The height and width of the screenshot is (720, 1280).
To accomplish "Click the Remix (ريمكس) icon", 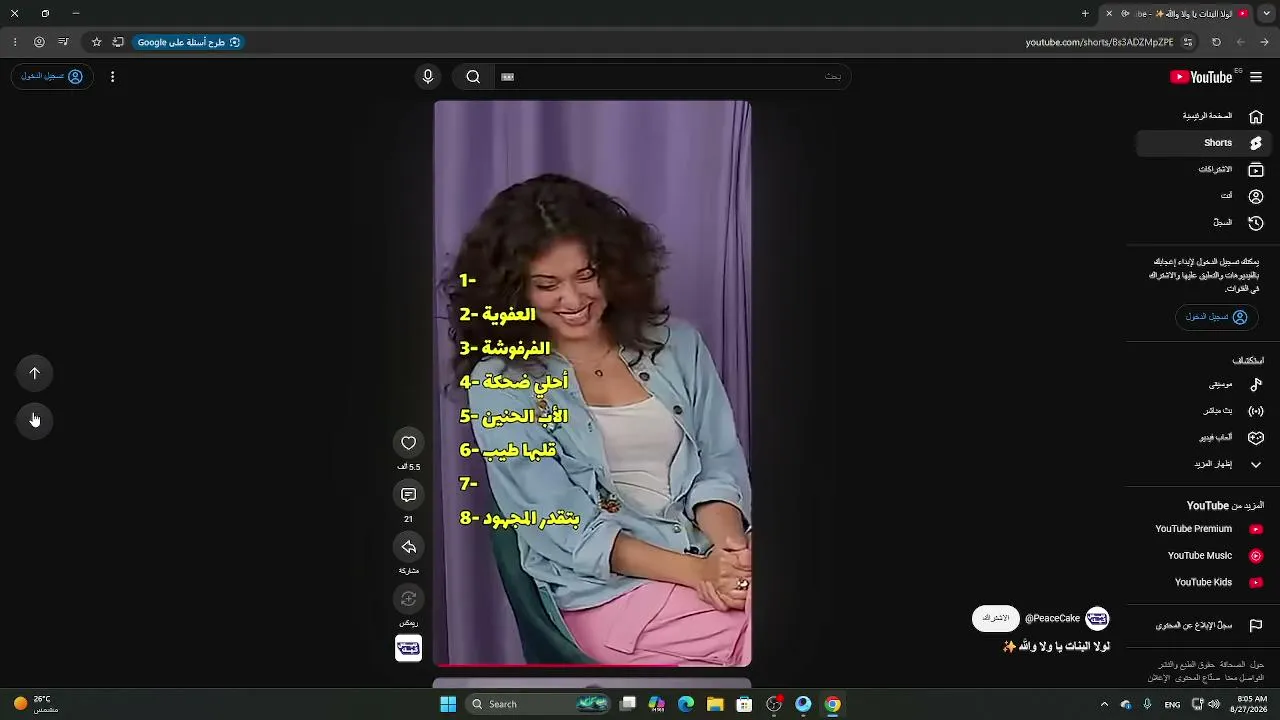I will [x=408, y=599].
